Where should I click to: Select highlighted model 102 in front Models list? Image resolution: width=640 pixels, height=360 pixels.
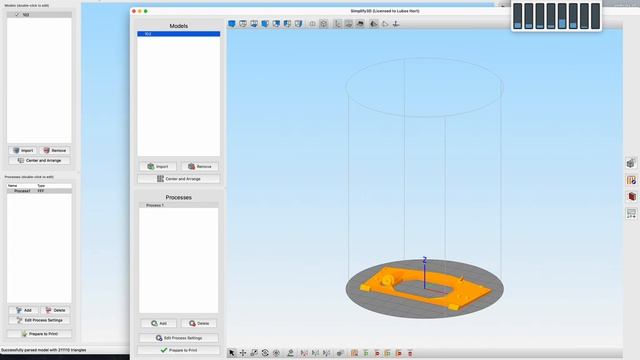(179, 34)
